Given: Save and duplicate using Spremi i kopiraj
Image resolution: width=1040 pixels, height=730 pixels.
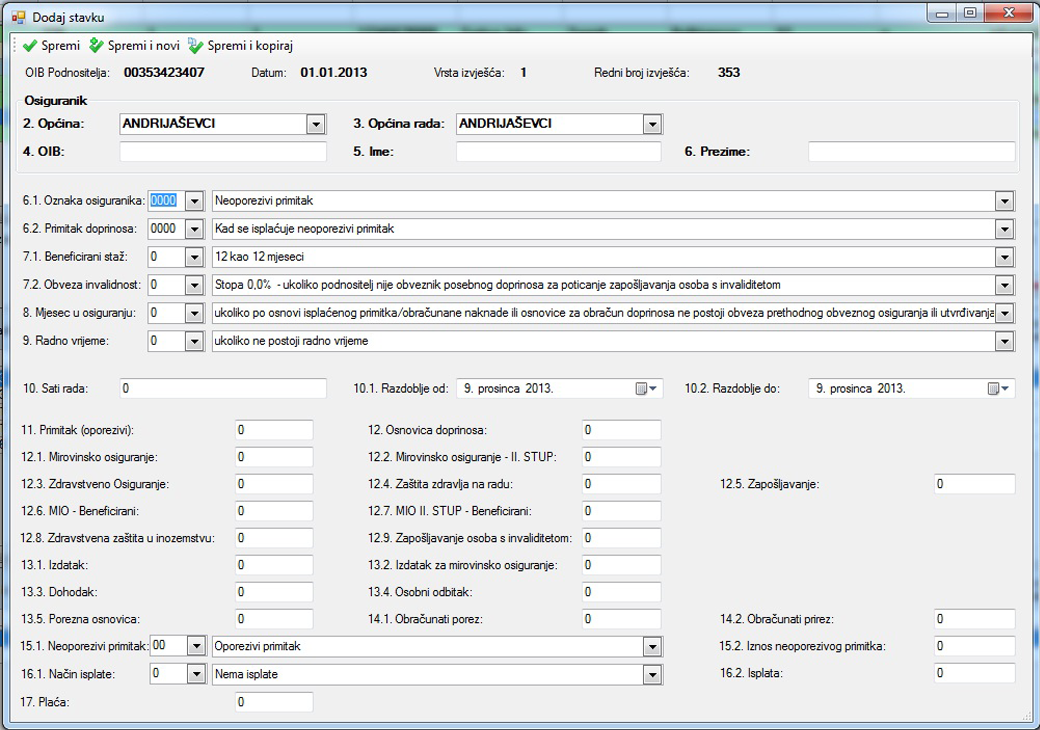Looking at the screenshot, I should coord(241,46).
